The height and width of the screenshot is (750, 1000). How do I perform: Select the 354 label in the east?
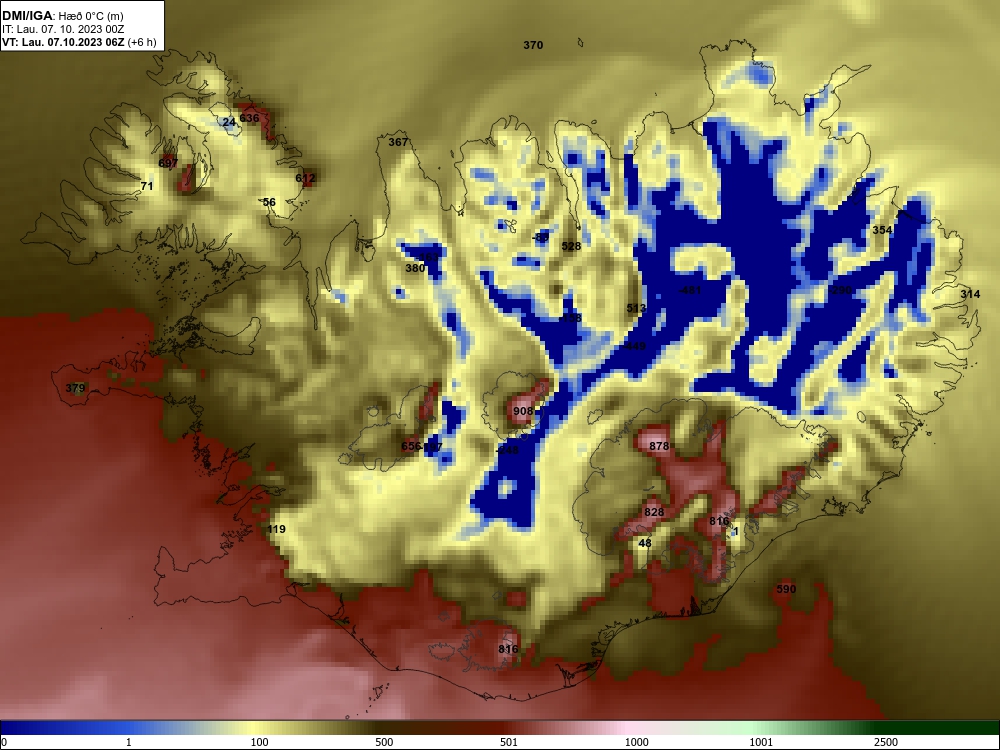pos(882,230)
